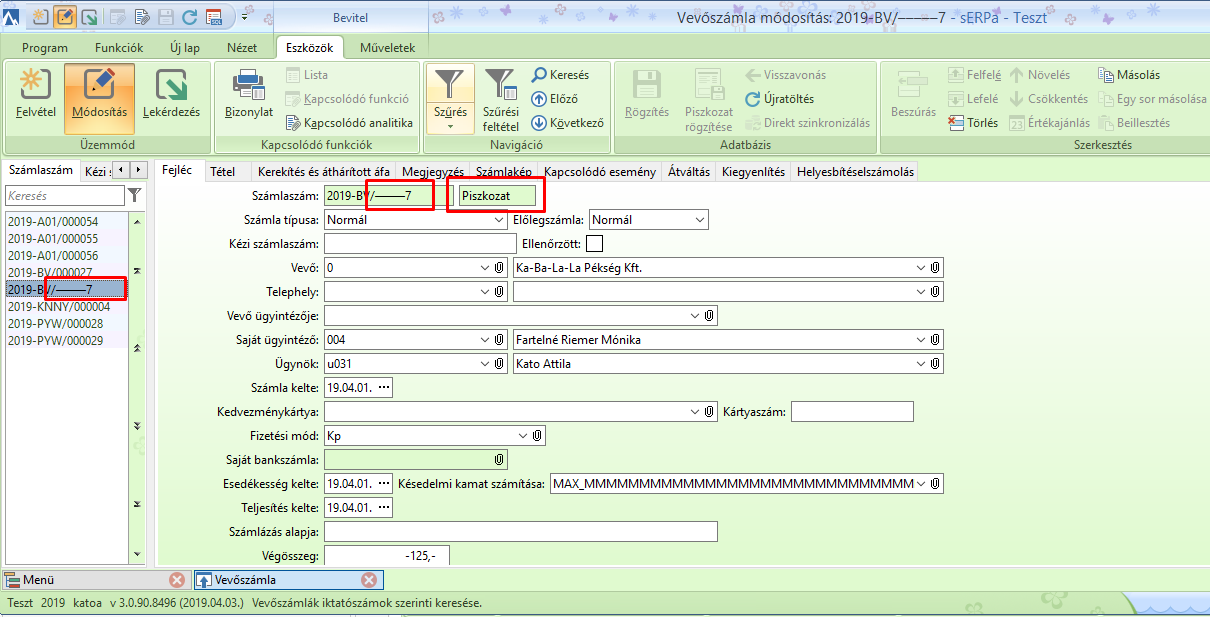Open the Számla típusa dropdown
The height and width of the screenshot is (617, 1210).
pyautogui.click(x=498, y=219)
